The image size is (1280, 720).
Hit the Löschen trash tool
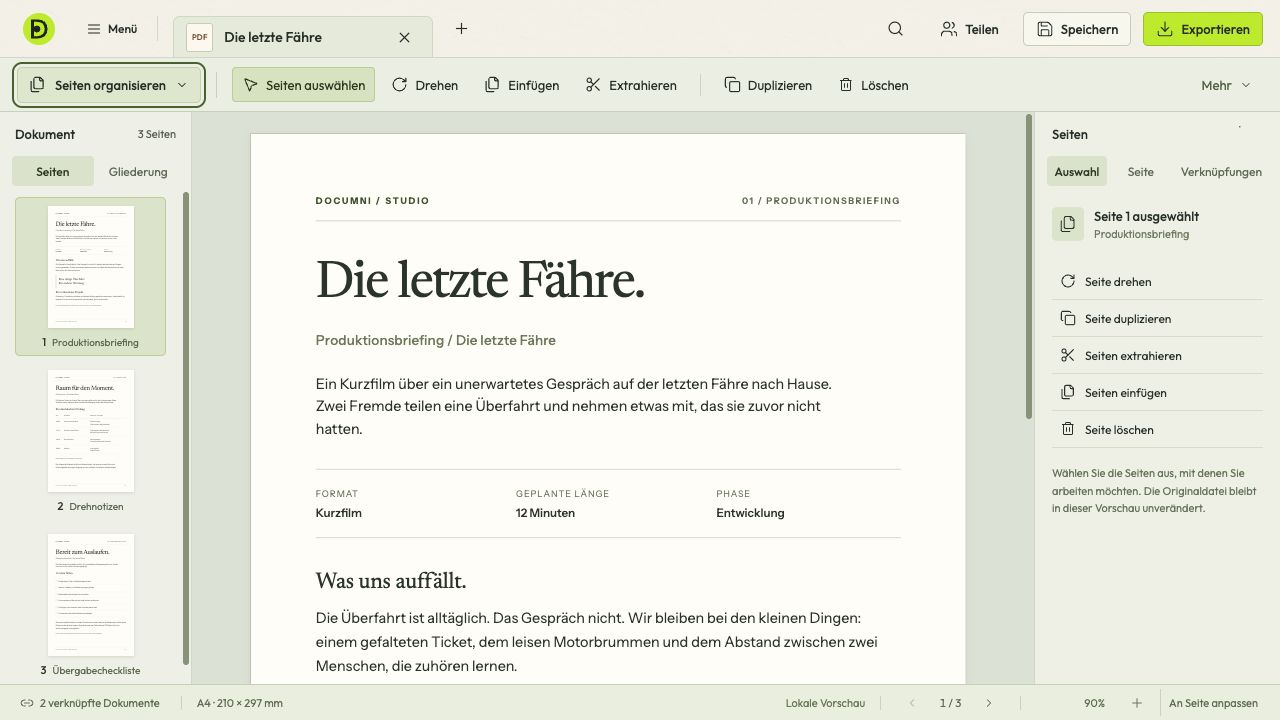(874, 85)
